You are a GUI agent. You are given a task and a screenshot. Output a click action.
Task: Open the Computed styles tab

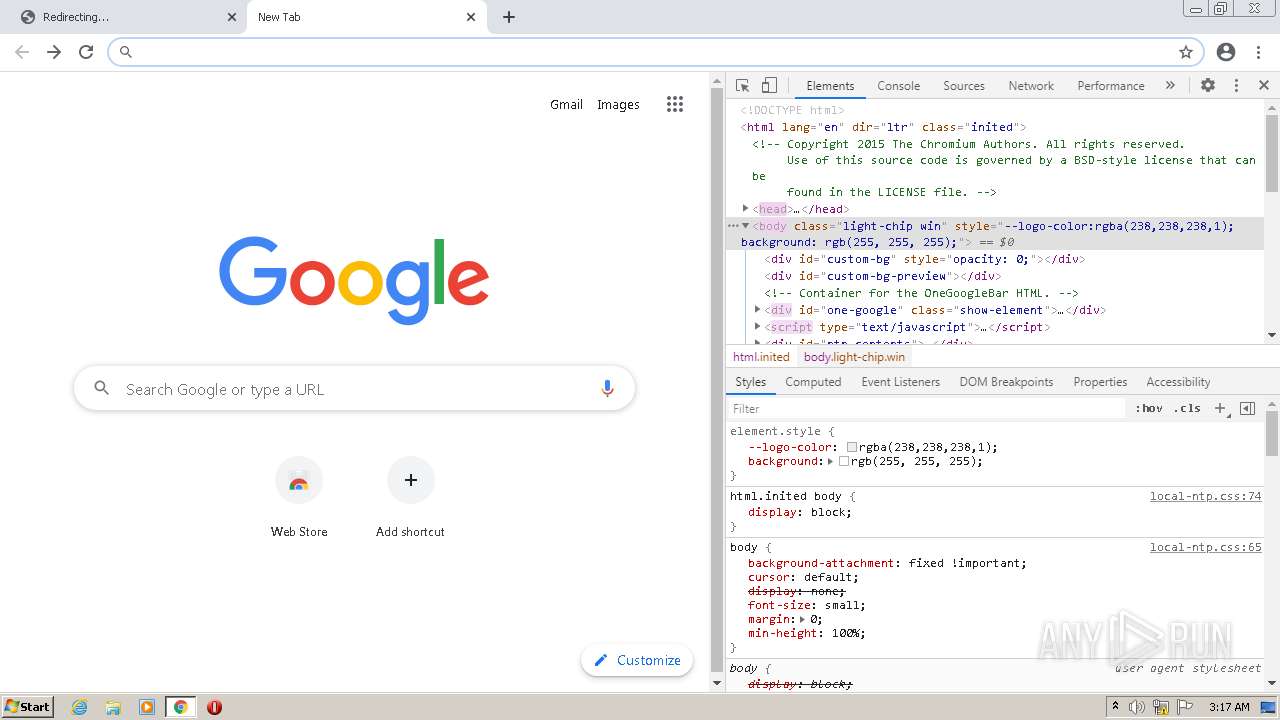tap(813, 382)
